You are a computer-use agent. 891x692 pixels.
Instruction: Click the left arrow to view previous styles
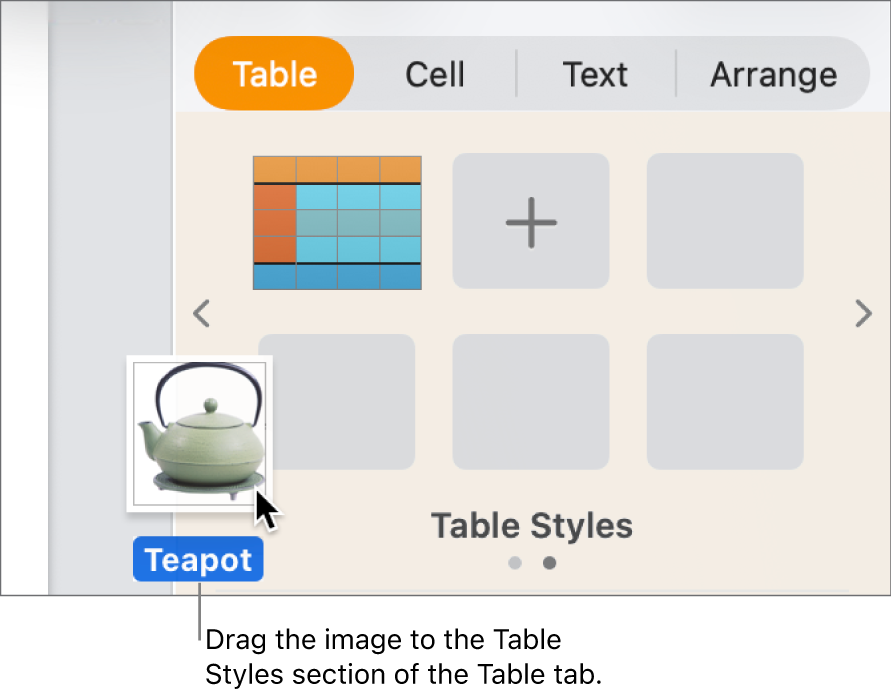pyautogui.click(x=201, y=314)
